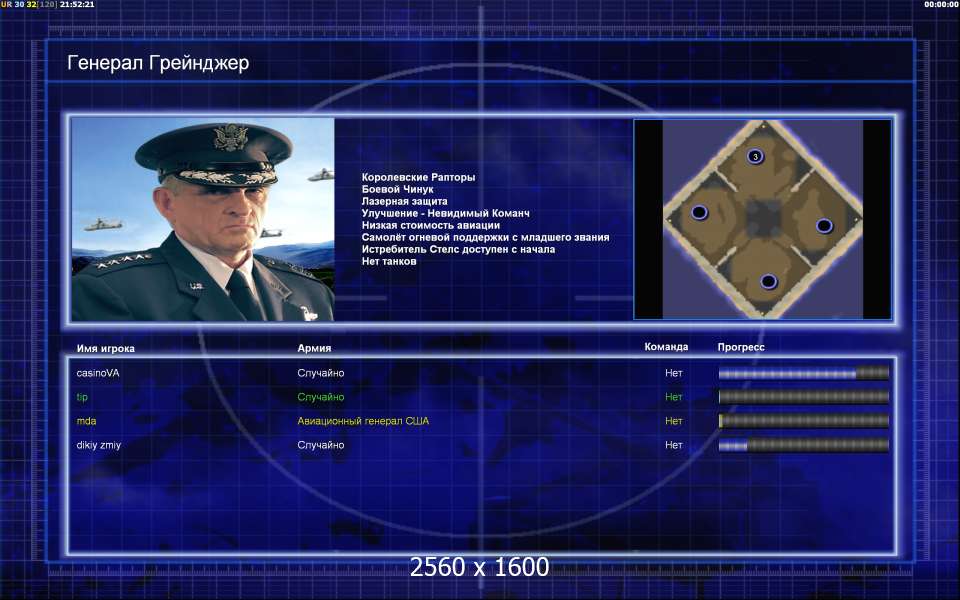Click 'Случайно' army in casinoVA row
960x600 pixels.
point(321,373)
